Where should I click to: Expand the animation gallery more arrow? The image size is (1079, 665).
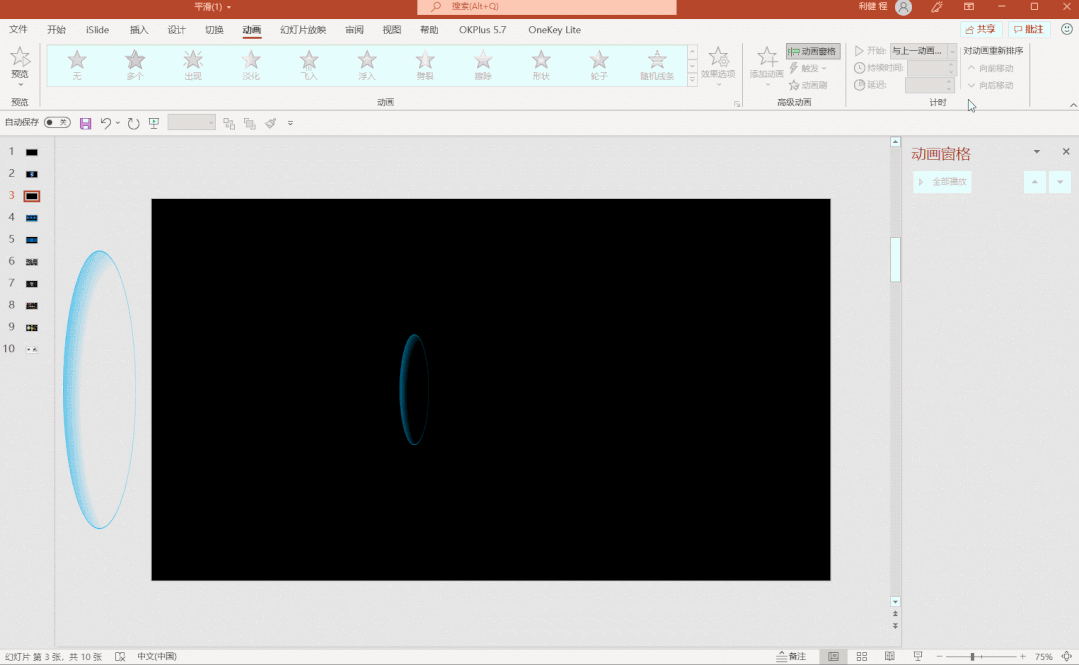692,80
